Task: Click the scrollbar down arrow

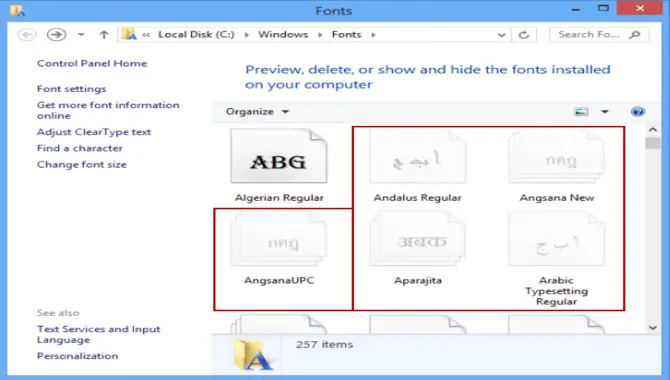Action: pos(652,328)
